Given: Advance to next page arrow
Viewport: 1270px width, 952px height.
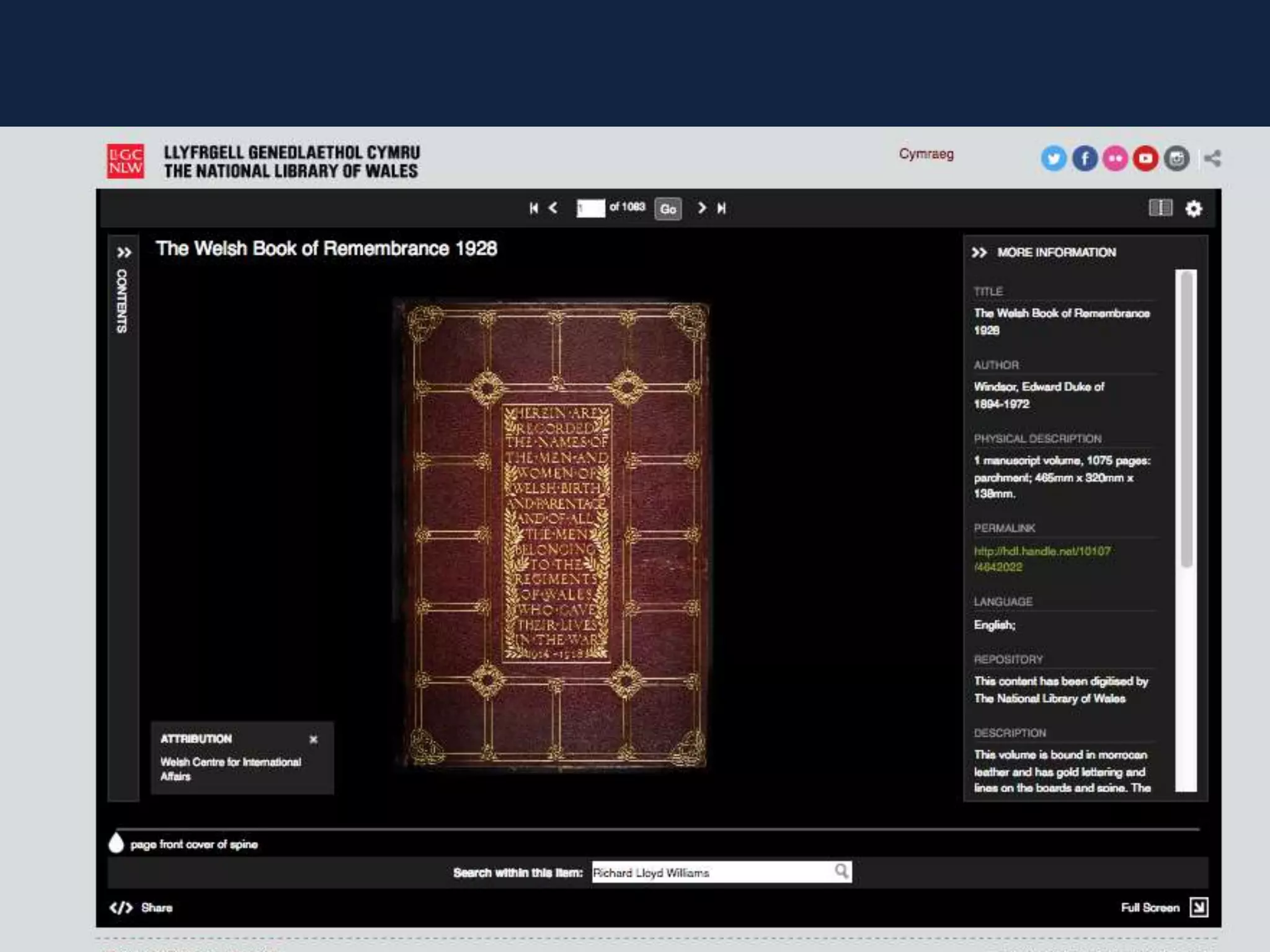Looking at the screenshot, I should (701, 208).
